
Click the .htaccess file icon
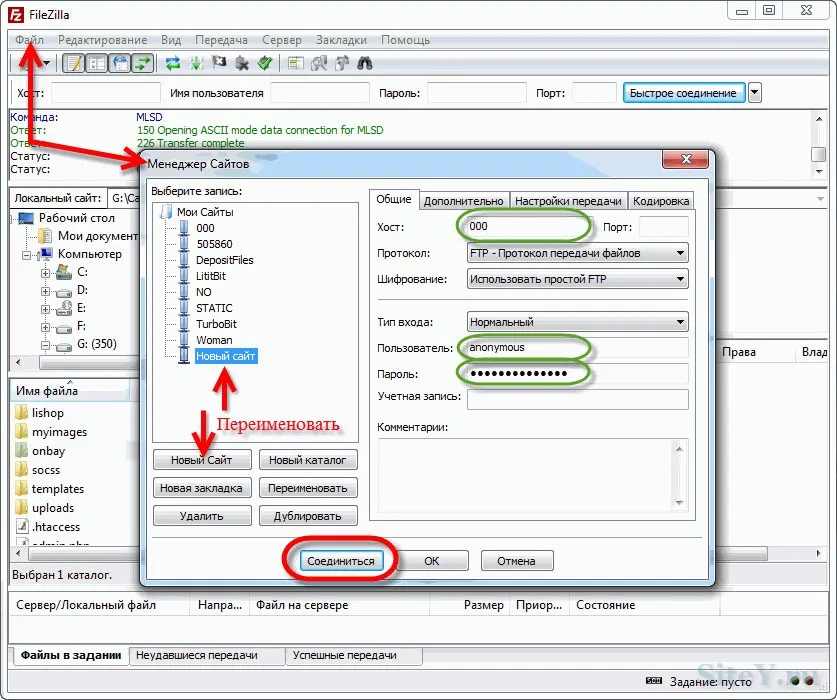22,526
